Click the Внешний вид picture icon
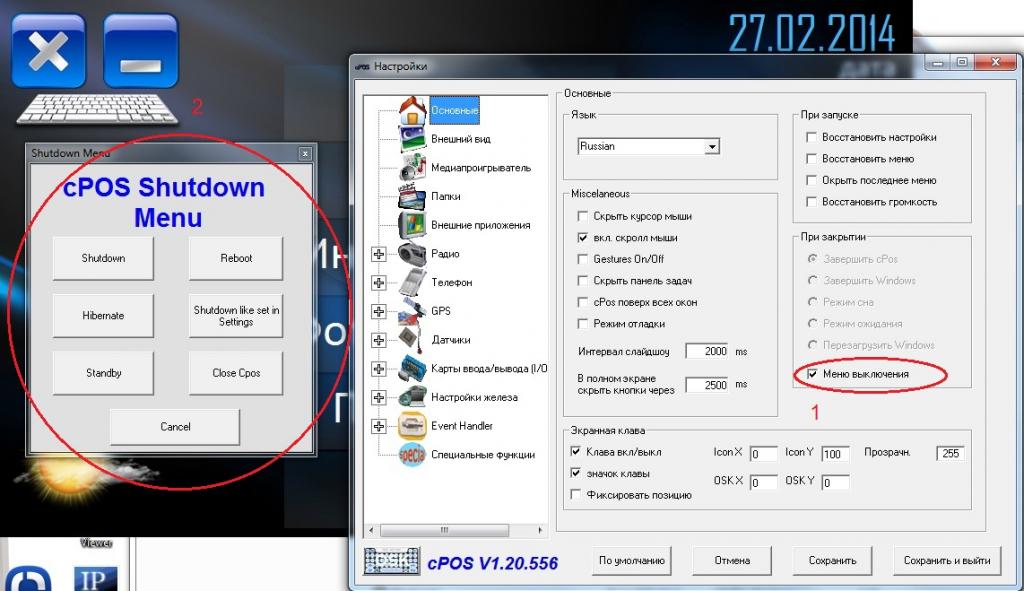 click(x=413, y=139)
